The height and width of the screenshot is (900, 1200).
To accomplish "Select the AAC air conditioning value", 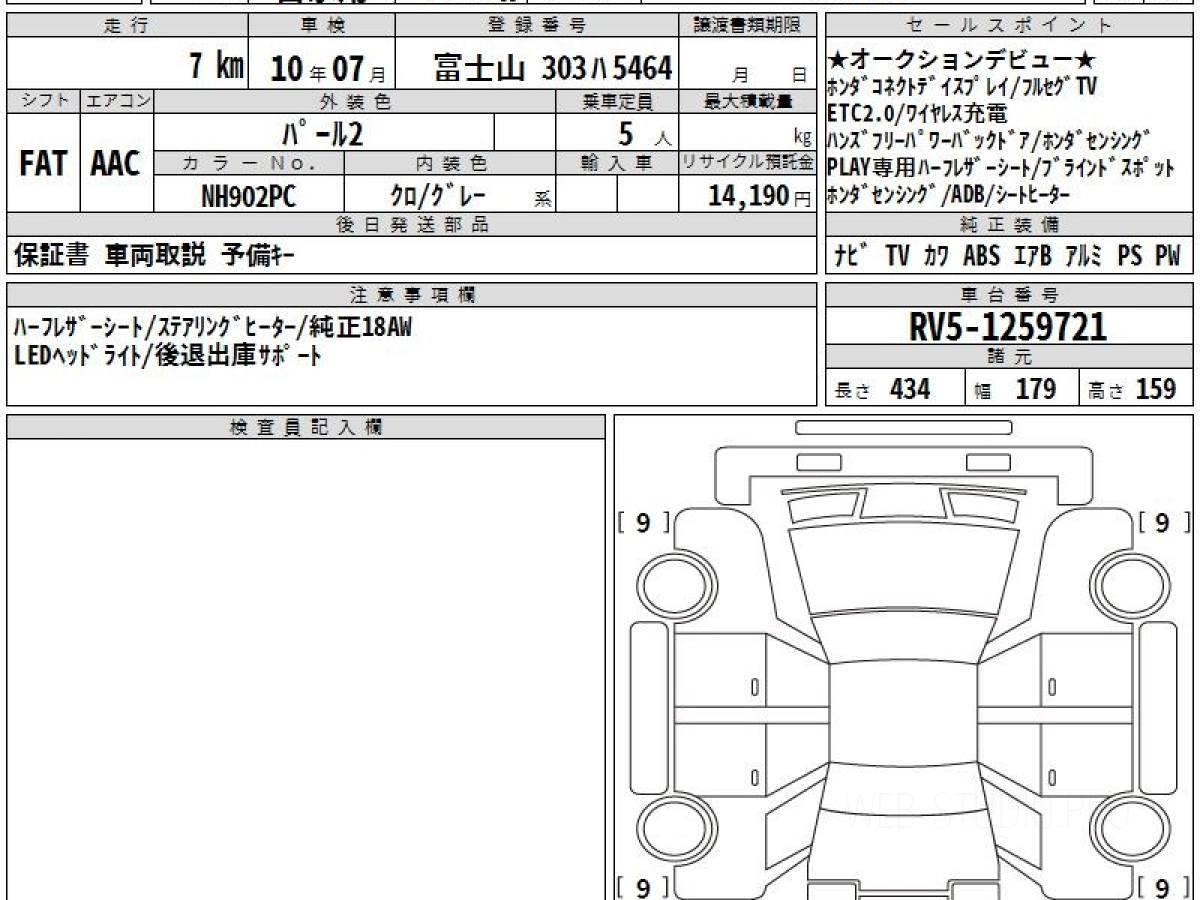I will [116, 164].
